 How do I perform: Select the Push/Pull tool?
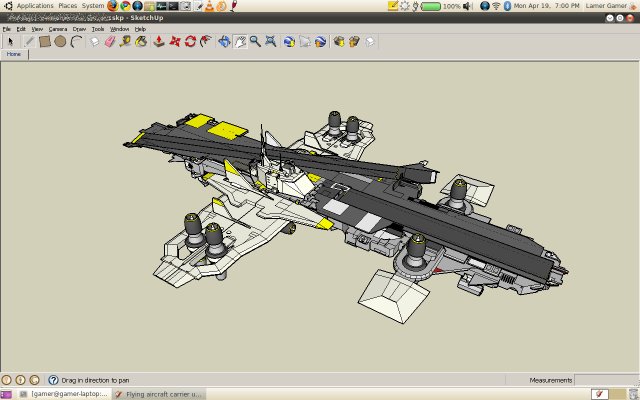point(158,42)
